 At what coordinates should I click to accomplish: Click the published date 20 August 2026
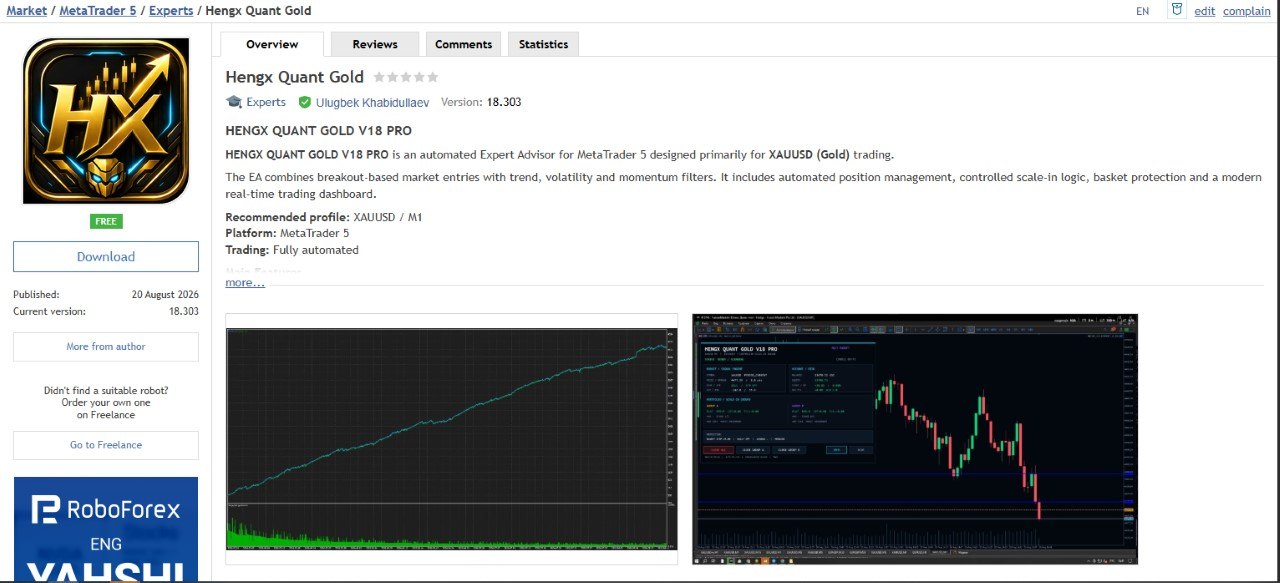165,295
